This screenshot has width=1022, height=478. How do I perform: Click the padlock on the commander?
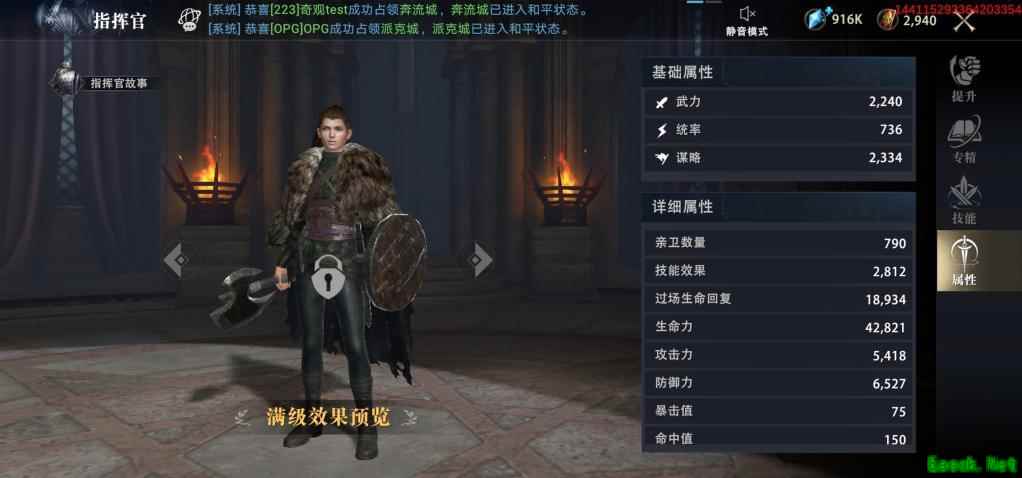pos(327,276)
